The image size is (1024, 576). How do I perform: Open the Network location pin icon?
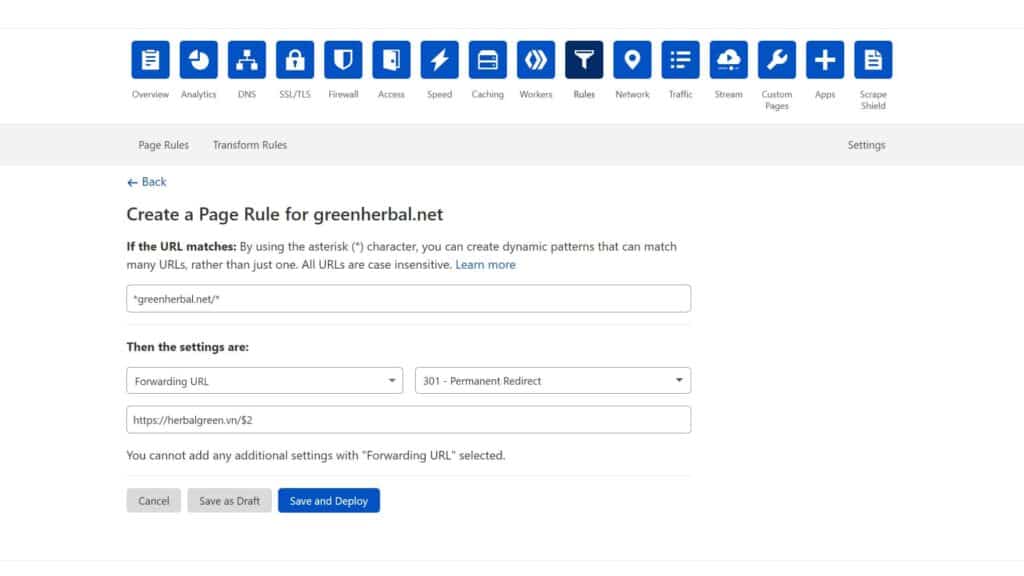(x=632, y=60)
